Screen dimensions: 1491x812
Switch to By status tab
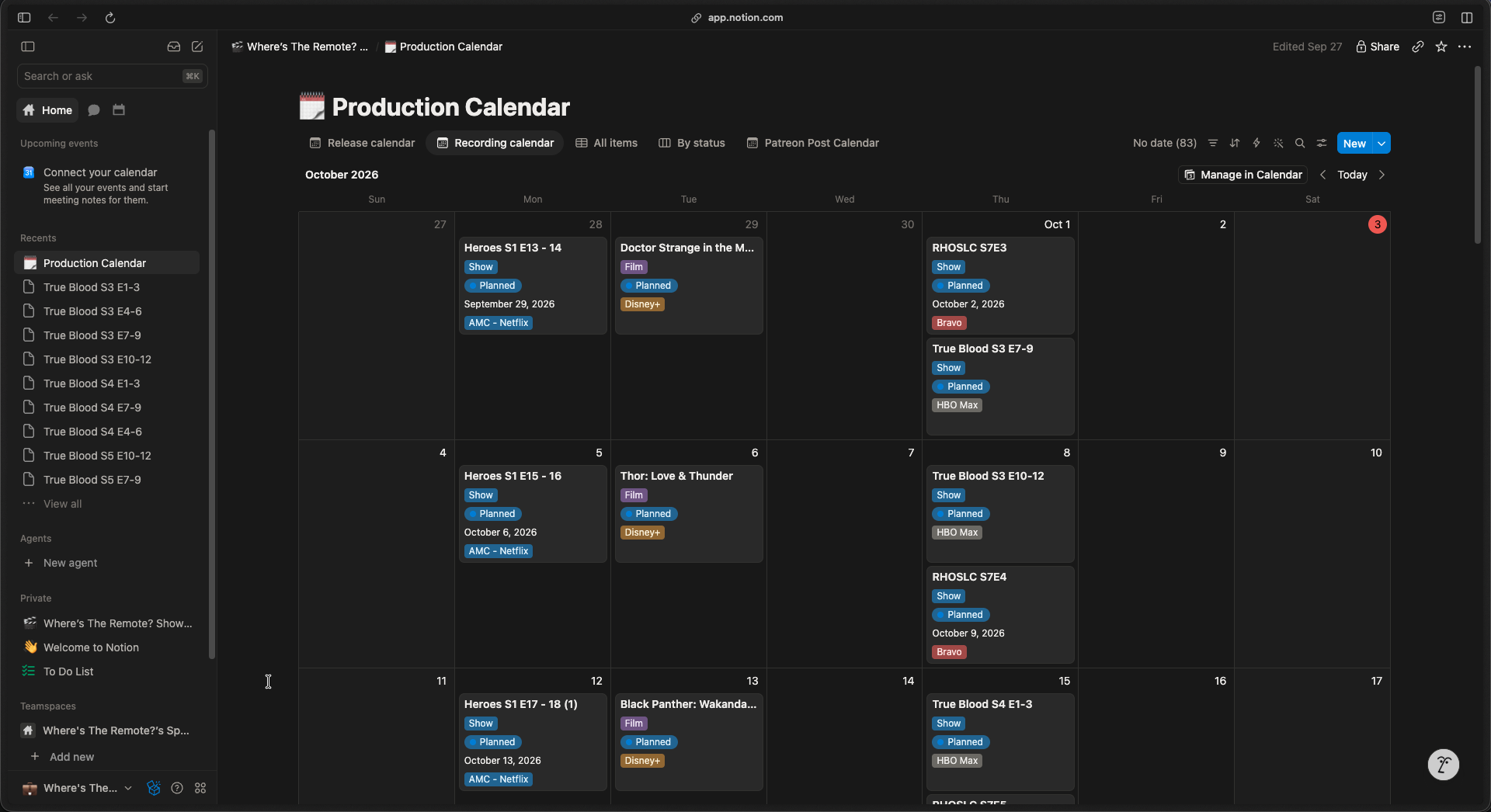[692, 143]
